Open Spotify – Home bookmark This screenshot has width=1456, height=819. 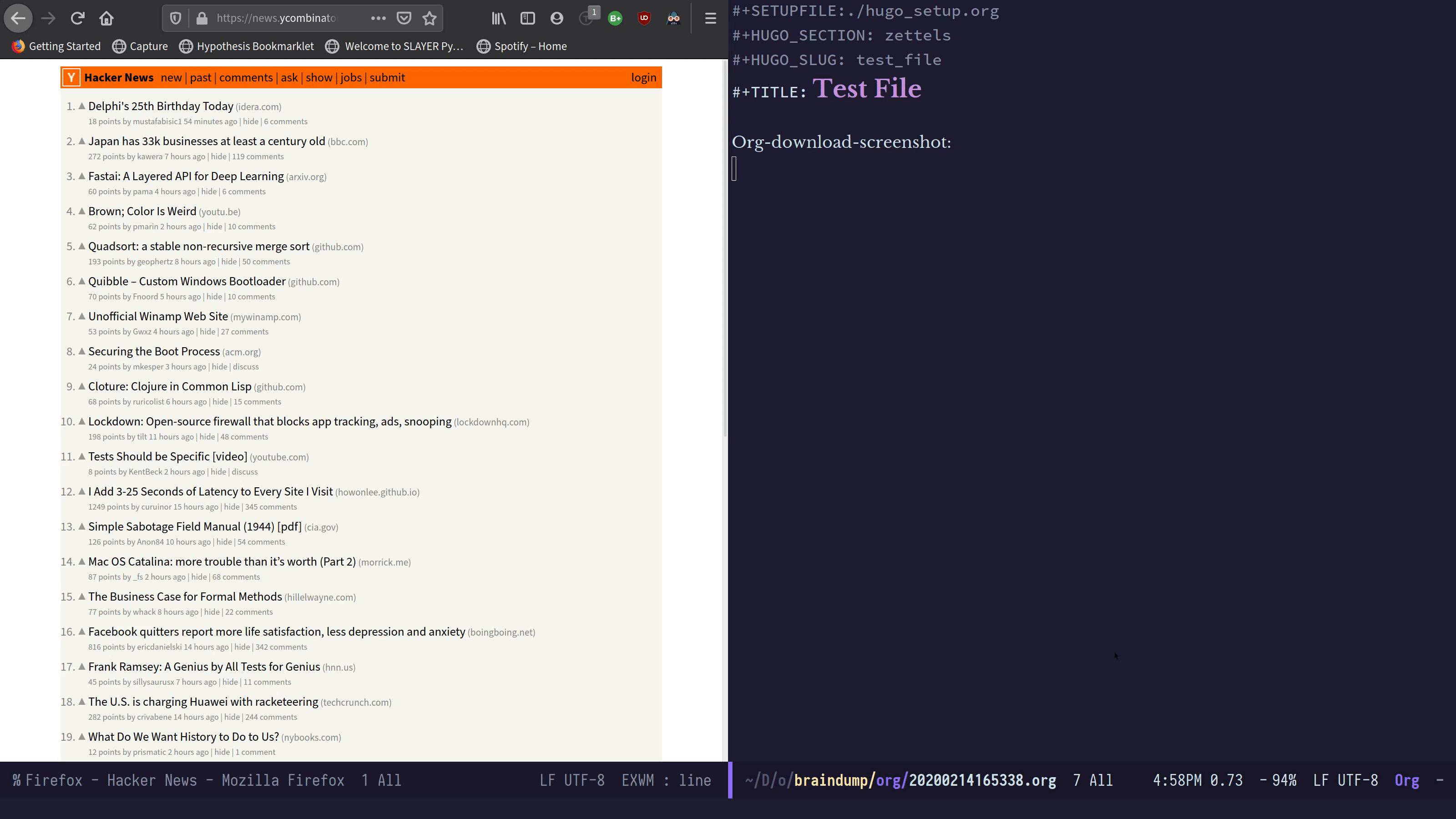(522, 46)
